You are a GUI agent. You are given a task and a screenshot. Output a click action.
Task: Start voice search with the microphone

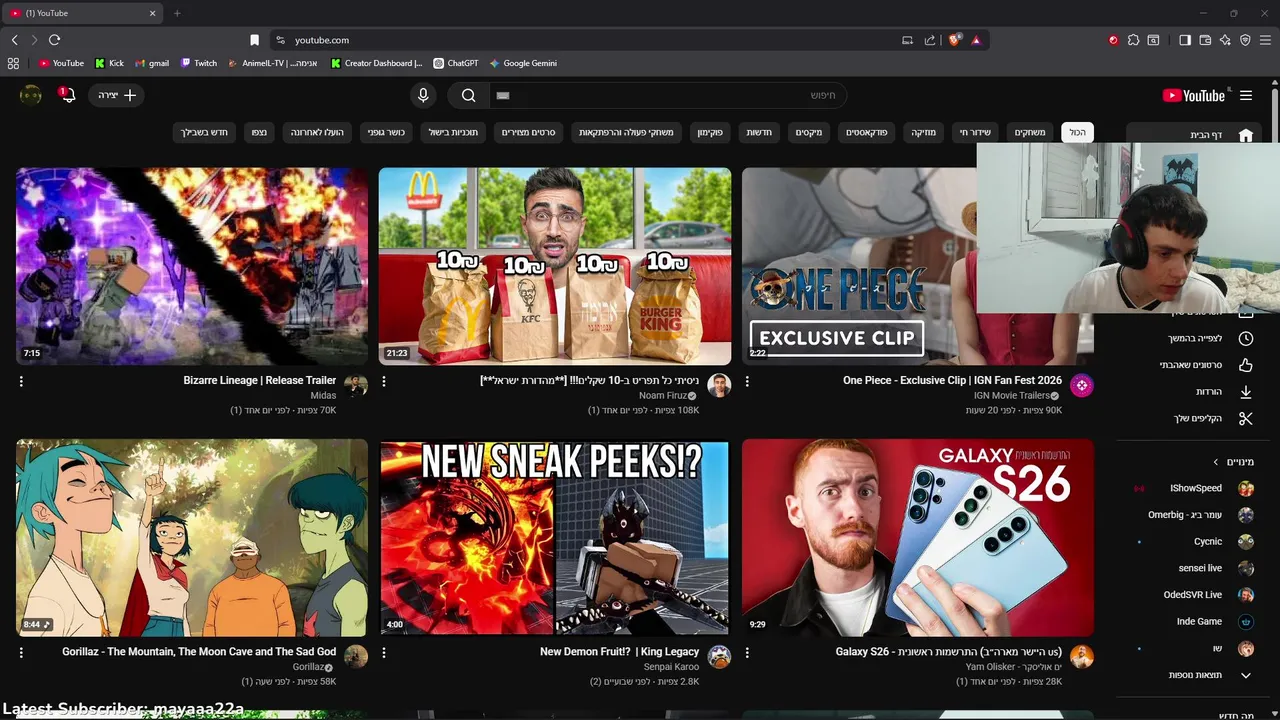click(423, 95)
